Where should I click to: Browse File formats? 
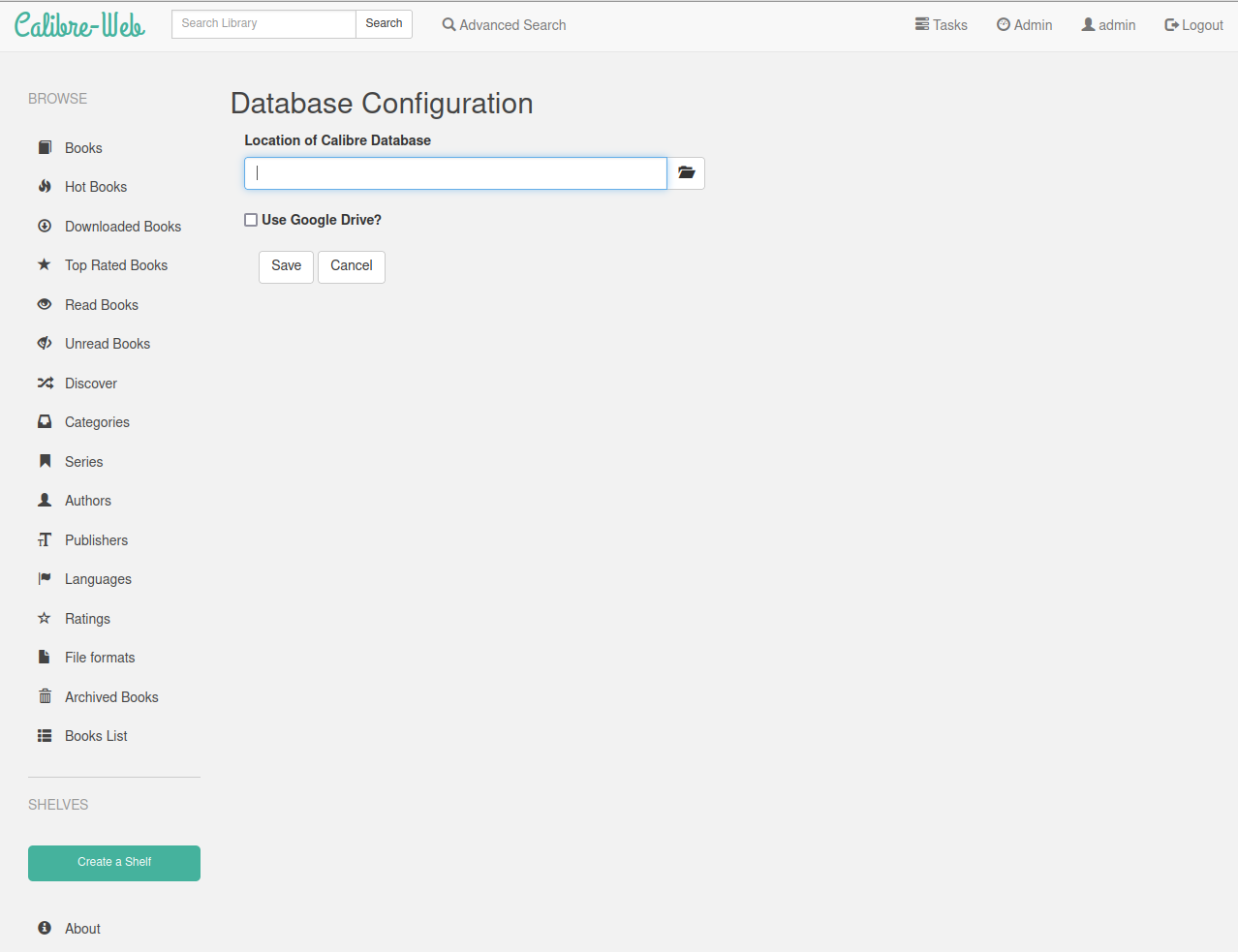(x=100, y=658)
